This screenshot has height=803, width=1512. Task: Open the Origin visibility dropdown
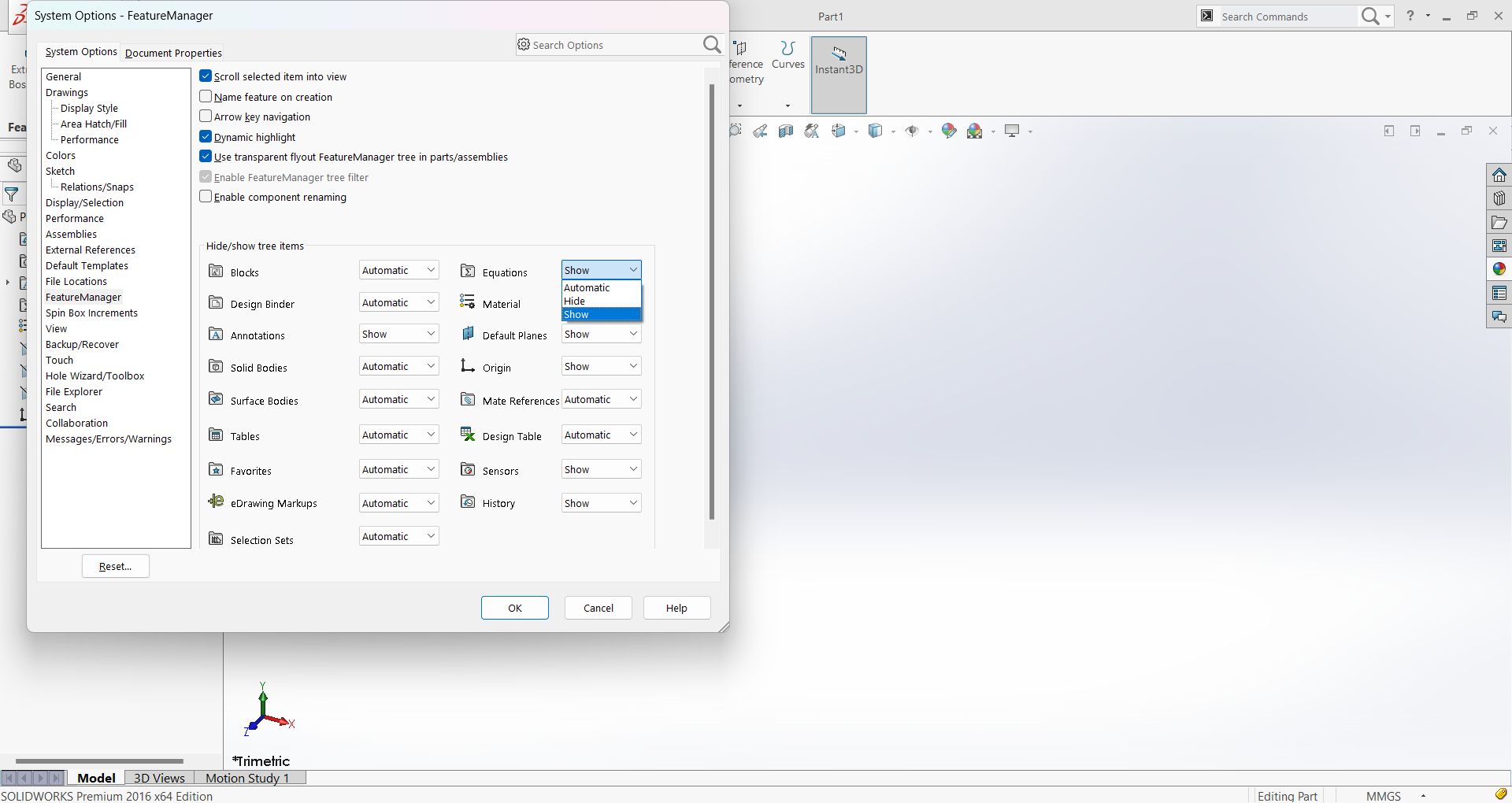click(602, 366)
